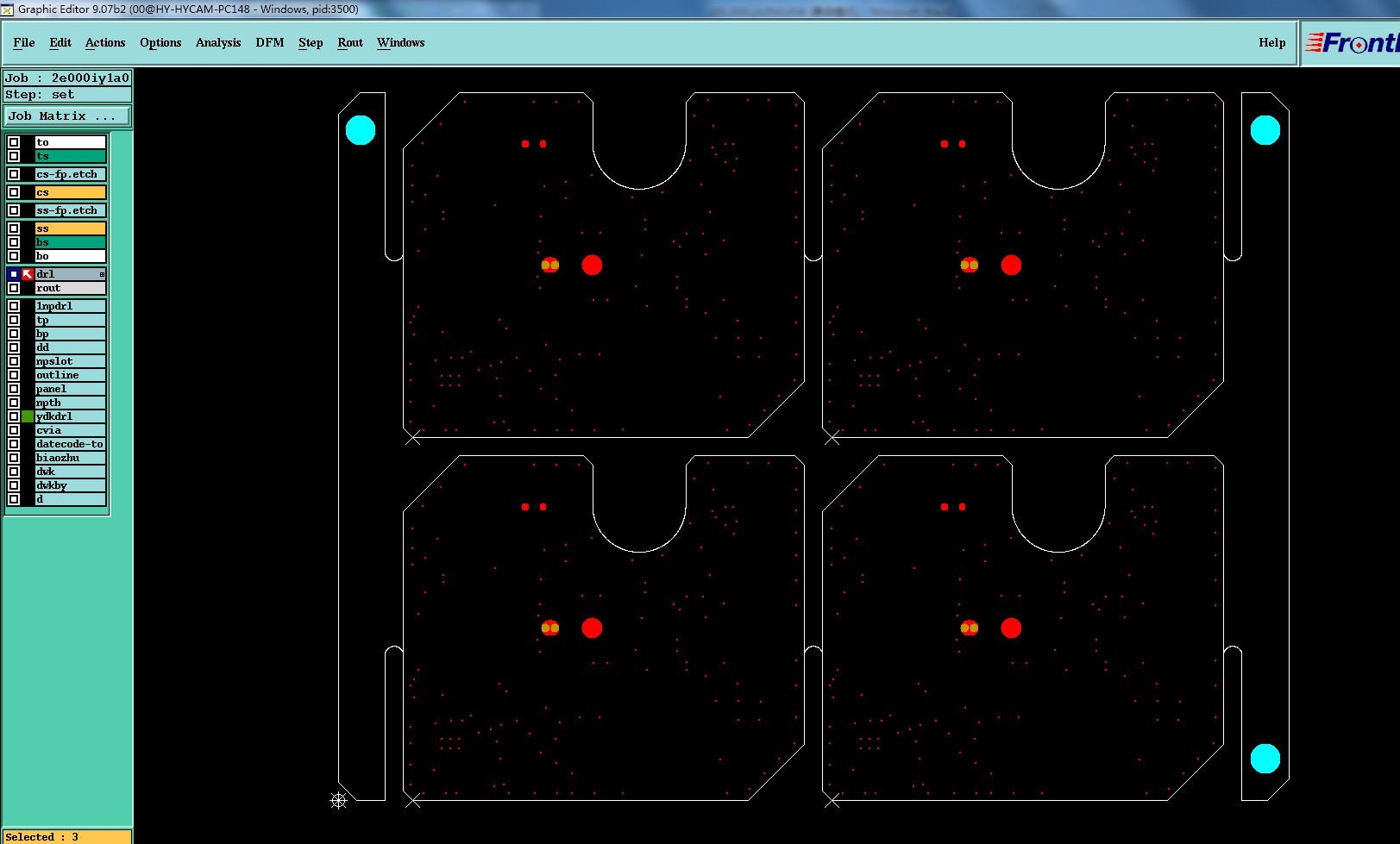Toggle the panel layer checkbox
The height and width of the screenshot is (844, 1400).
click(x=14, y=389)
